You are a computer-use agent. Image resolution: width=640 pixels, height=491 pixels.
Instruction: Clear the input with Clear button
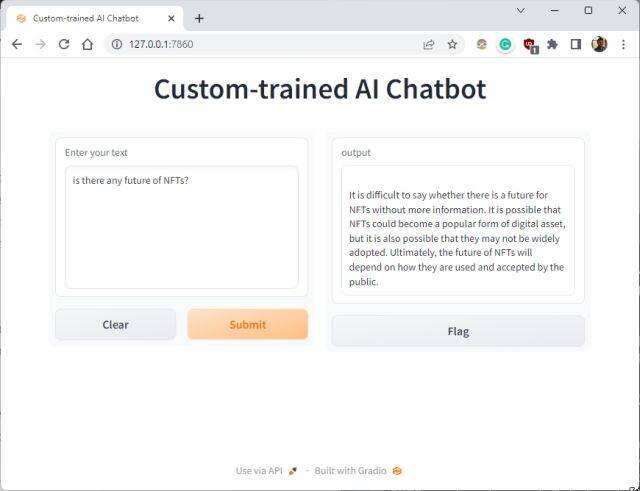tap(116, 324)
